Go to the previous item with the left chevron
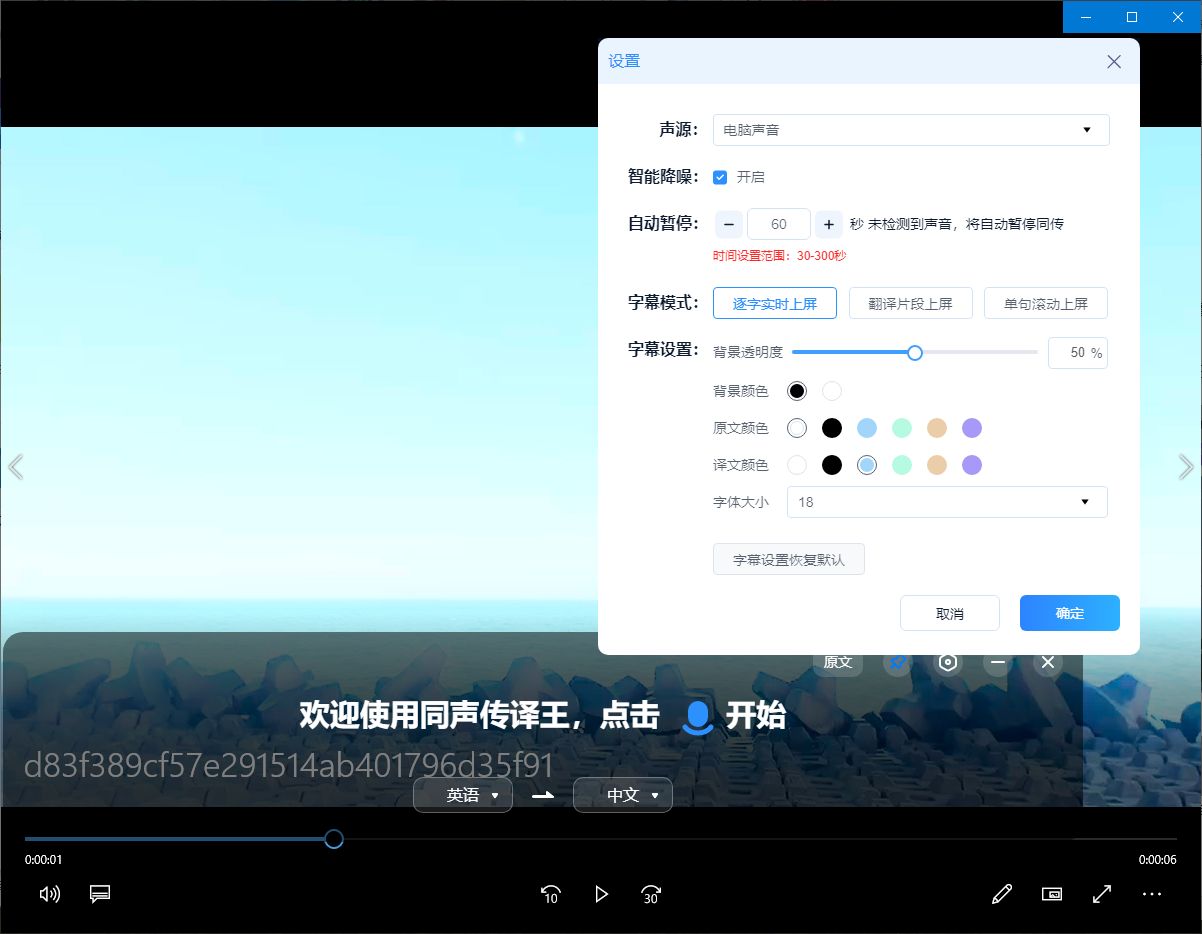 point(15,466)
